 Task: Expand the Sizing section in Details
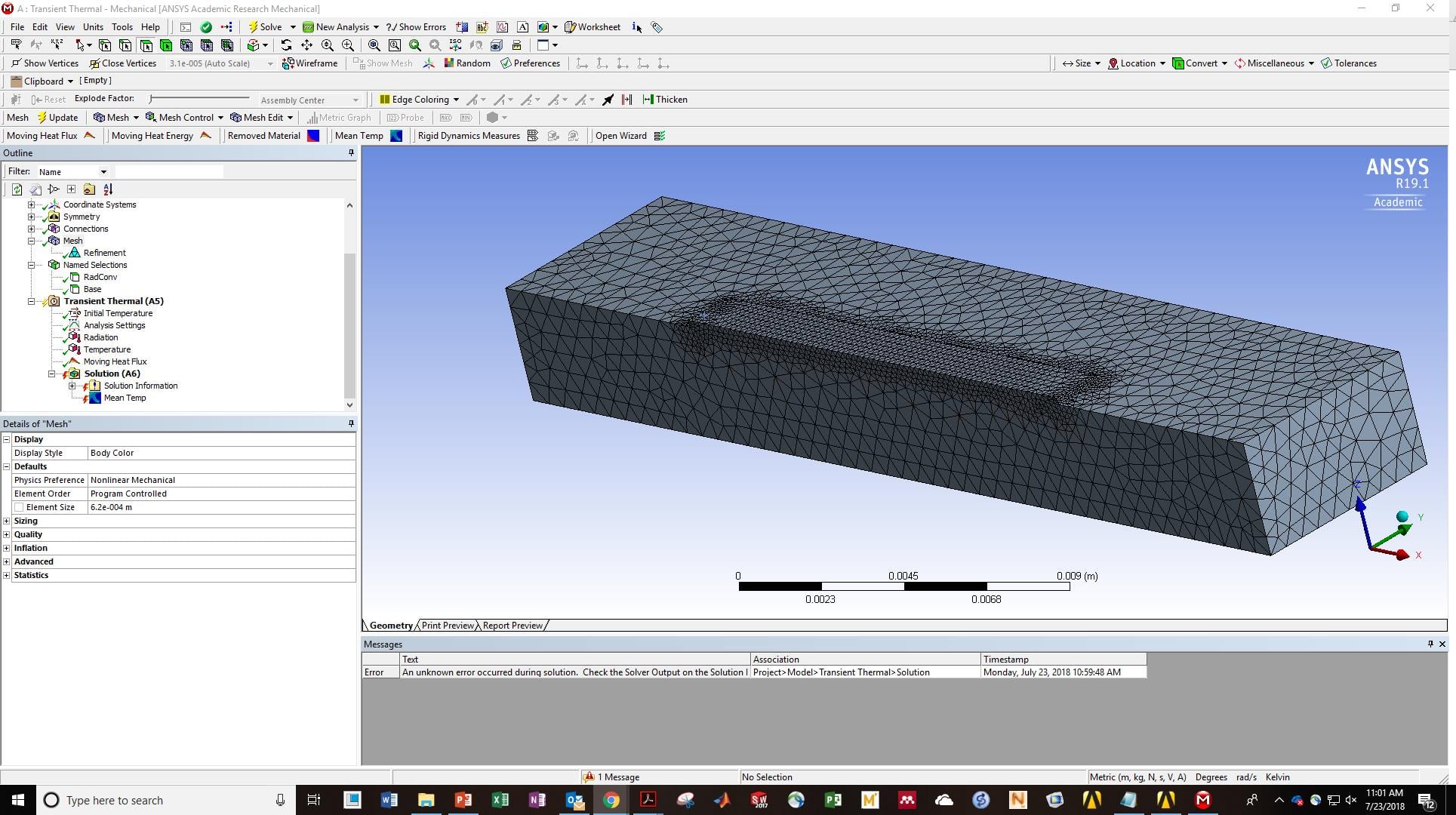(7, 521)
